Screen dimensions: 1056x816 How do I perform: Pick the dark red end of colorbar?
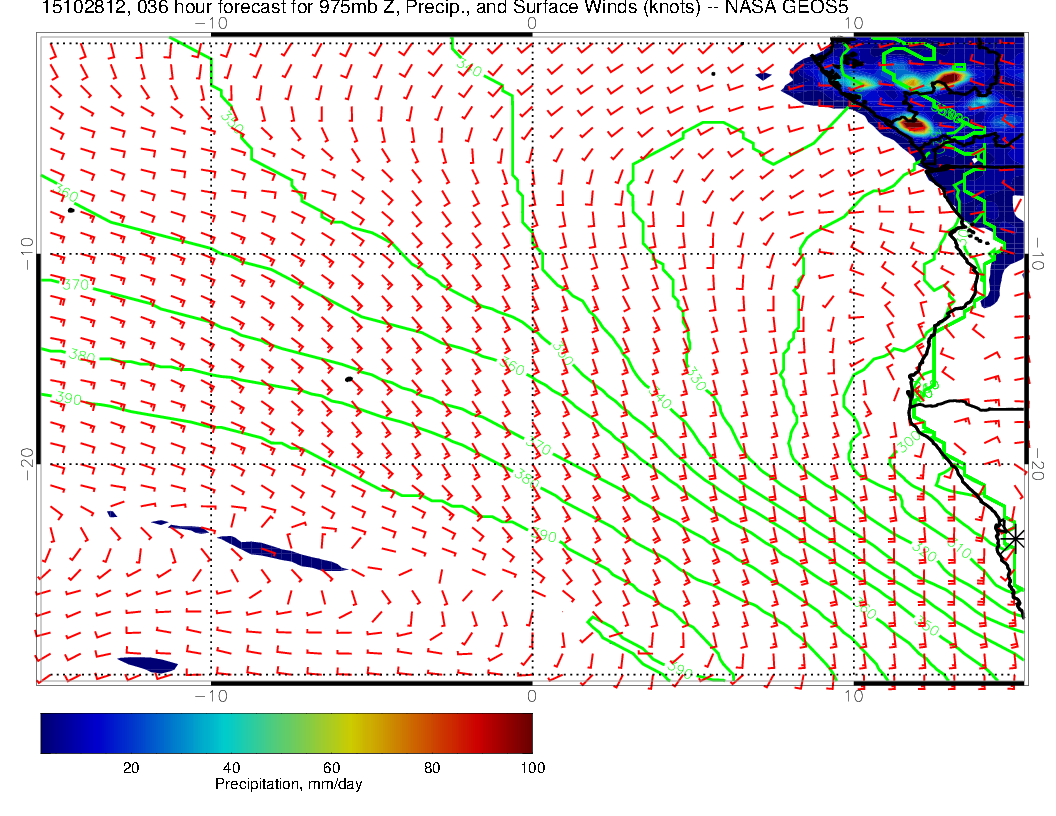[x=526, y=732]
